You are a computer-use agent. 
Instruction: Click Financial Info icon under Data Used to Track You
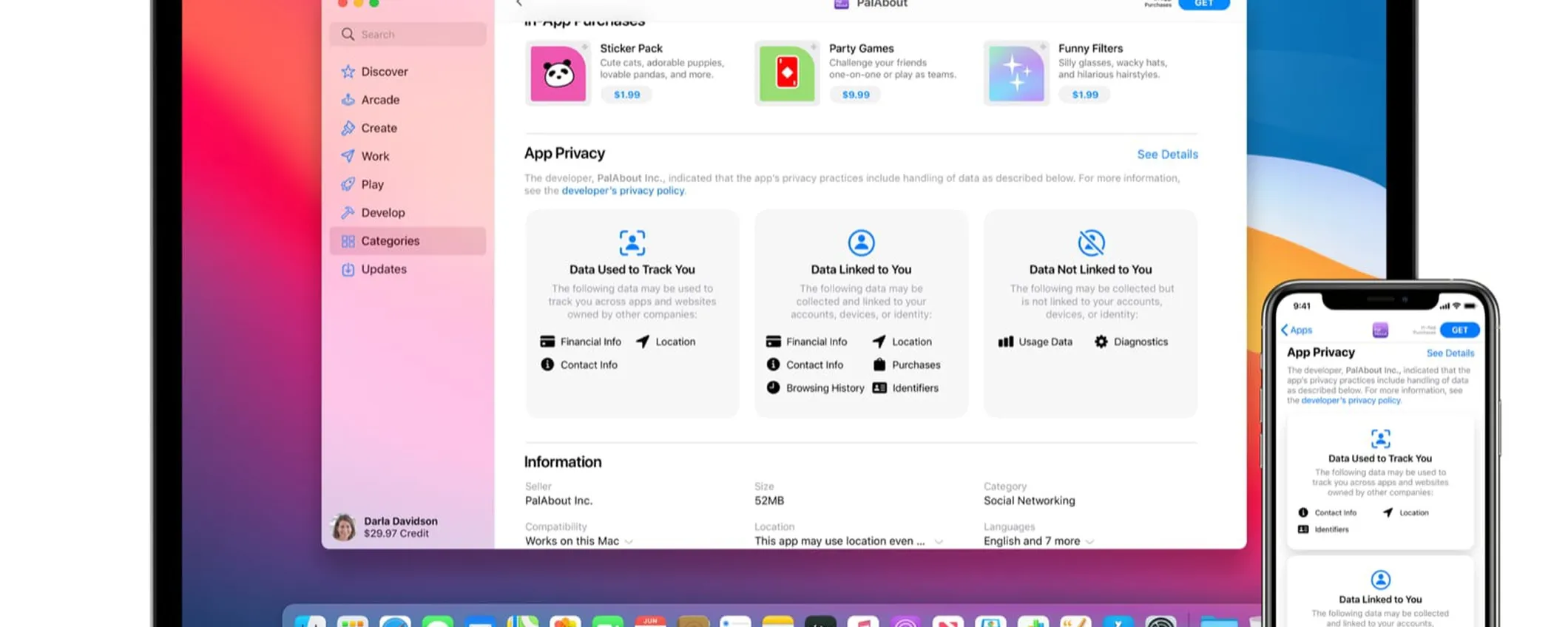(547, 342)
